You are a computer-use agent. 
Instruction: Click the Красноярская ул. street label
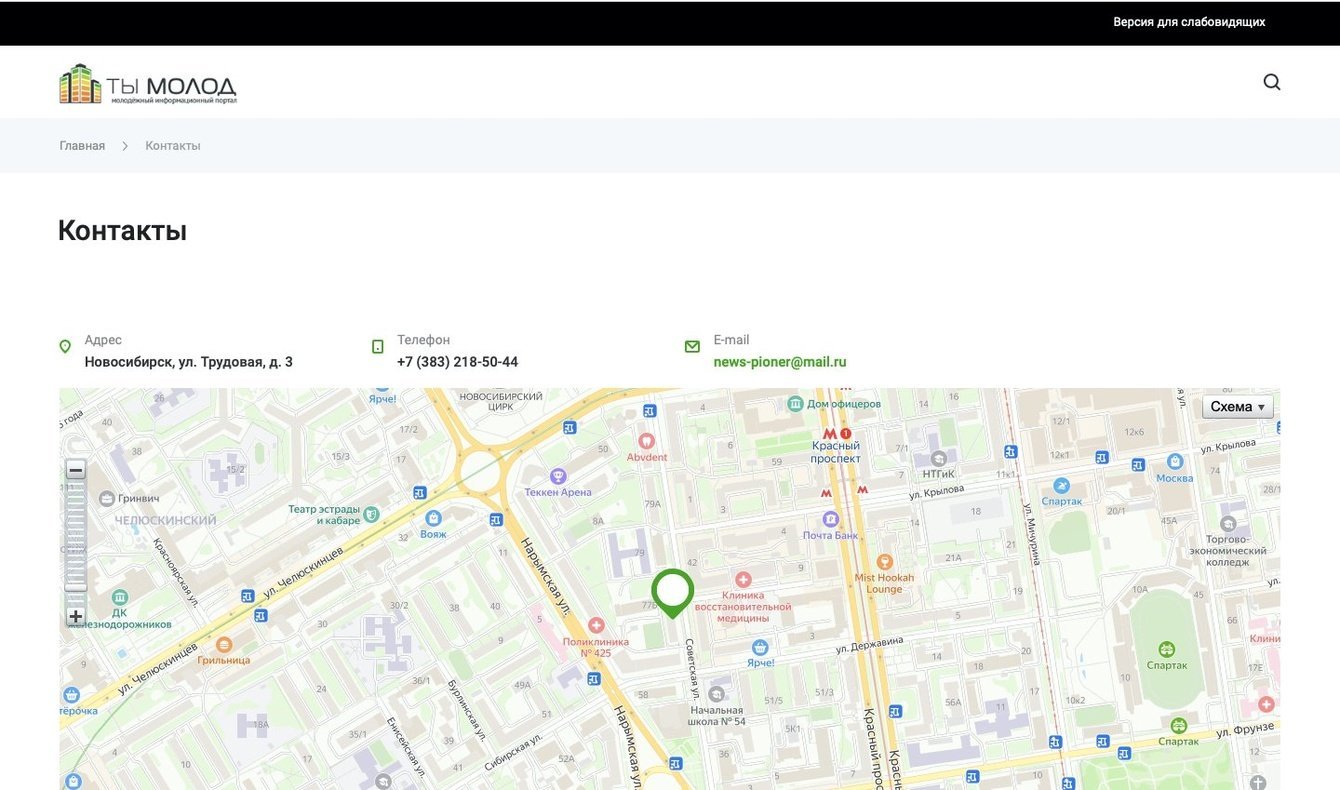pos(176,572)
